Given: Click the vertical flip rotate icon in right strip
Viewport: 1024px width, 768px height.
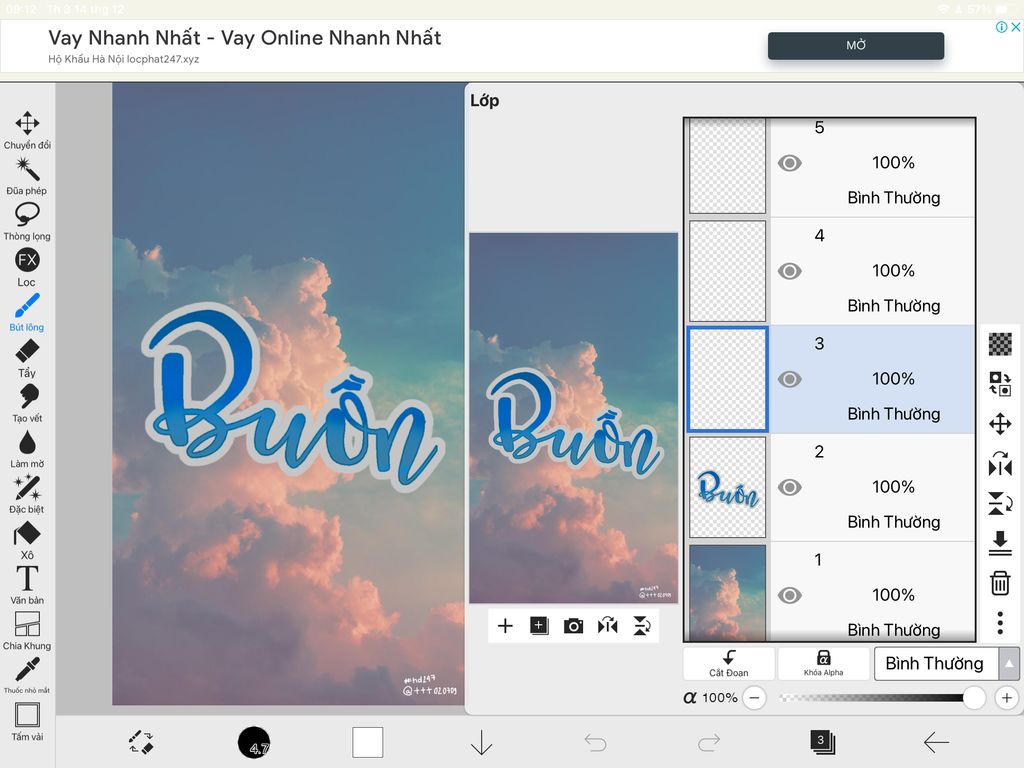Looking at the screenshot, I should [x=1000, y=504].
